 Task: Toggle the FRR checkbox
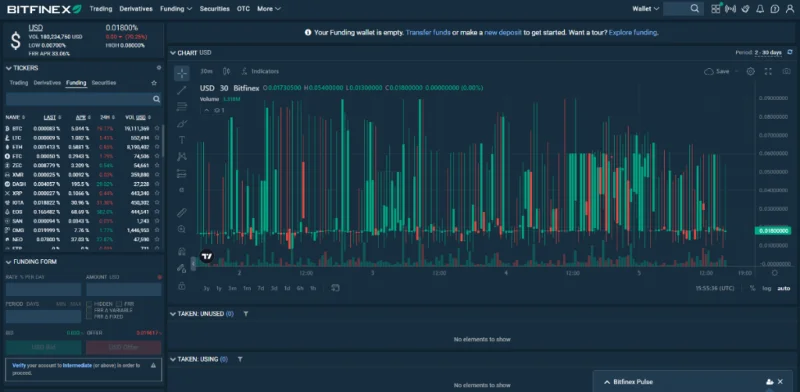[119, 304]
